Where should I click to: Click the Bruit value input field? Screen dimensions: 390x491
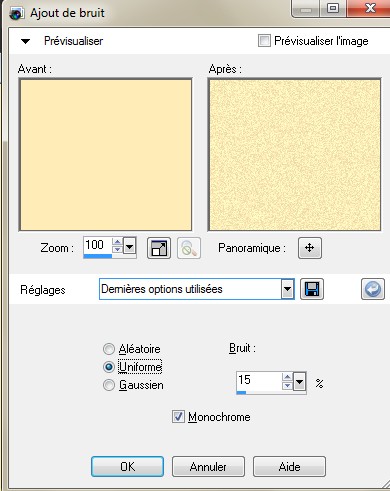pyautogui.click(x=259, y=381)
